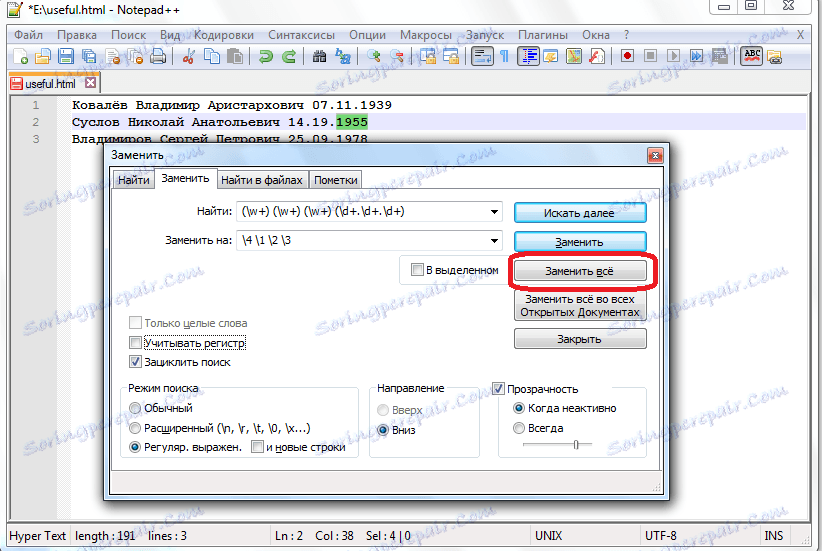Click the Close All toolbar icon

coord(135,56)
